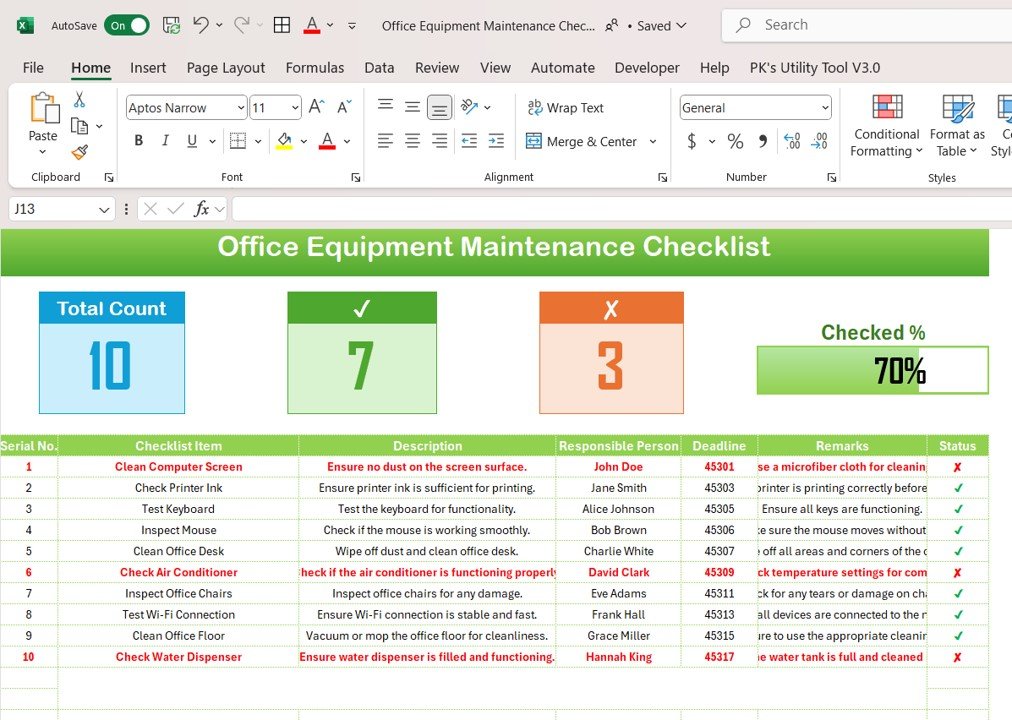Click the Cut scissors icon

tap(79, 99)
